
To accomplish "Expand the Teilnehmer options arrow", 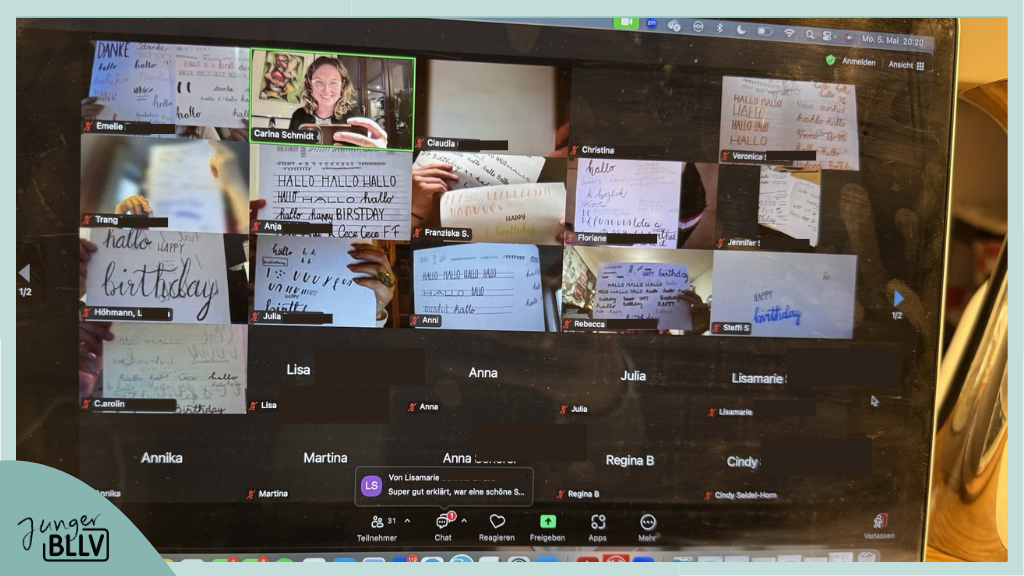I will tap(408, 520).
